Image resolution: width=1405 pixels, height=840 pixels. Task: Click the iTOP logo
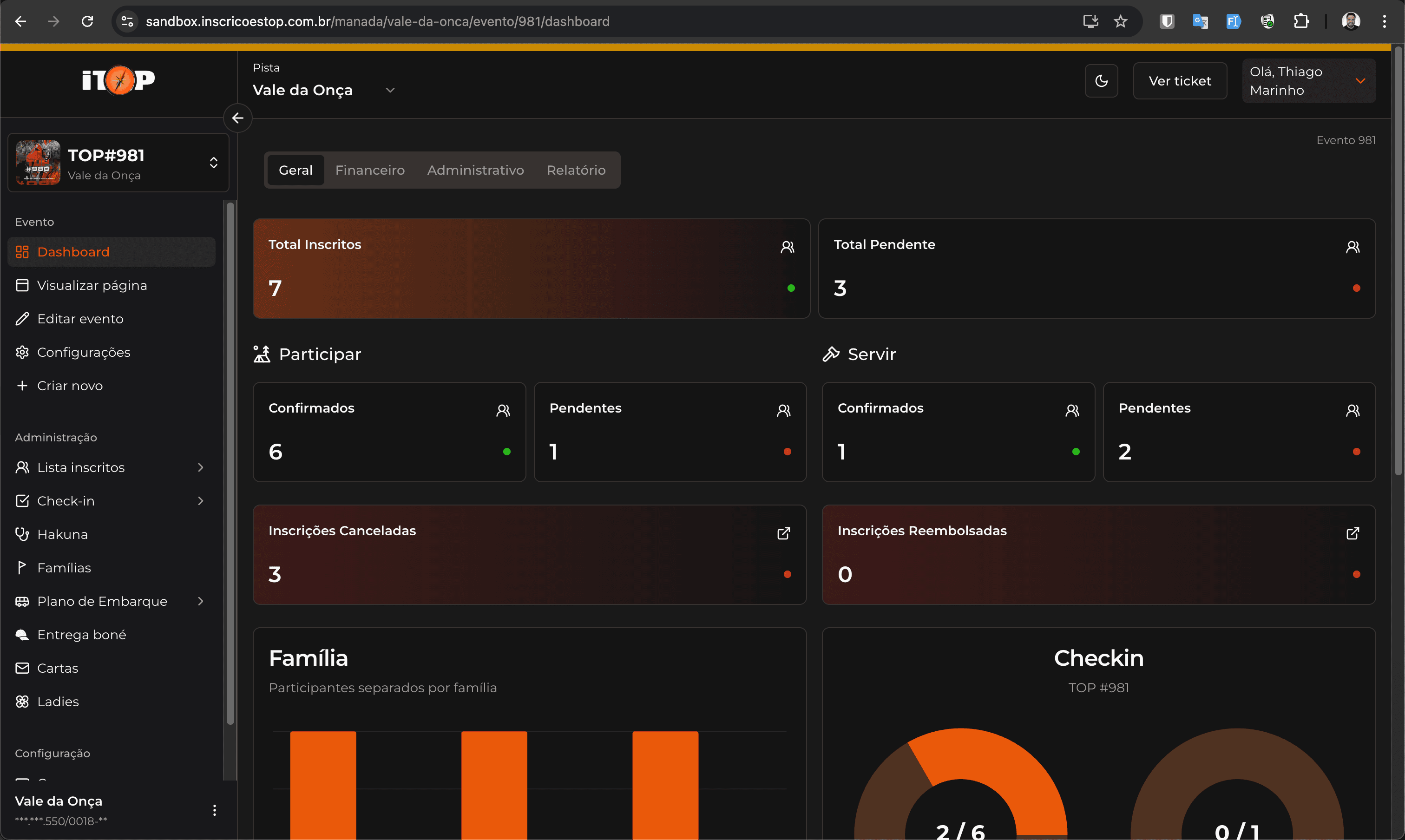(118, 80)
